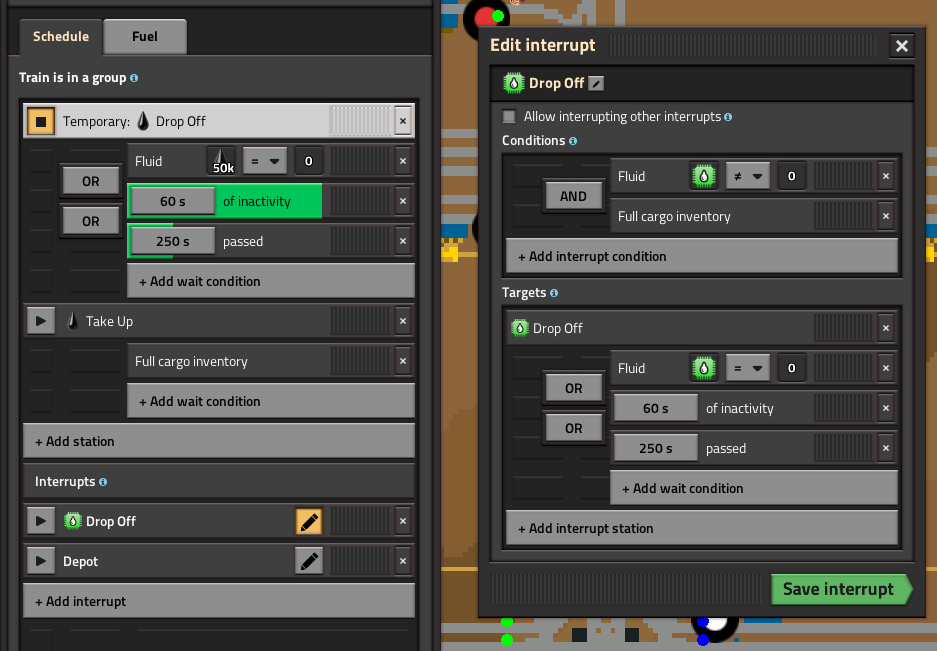Click info icon next to Interrupts heading
Image resolution: width=937 pixels, height=651 pixels.
103,482
